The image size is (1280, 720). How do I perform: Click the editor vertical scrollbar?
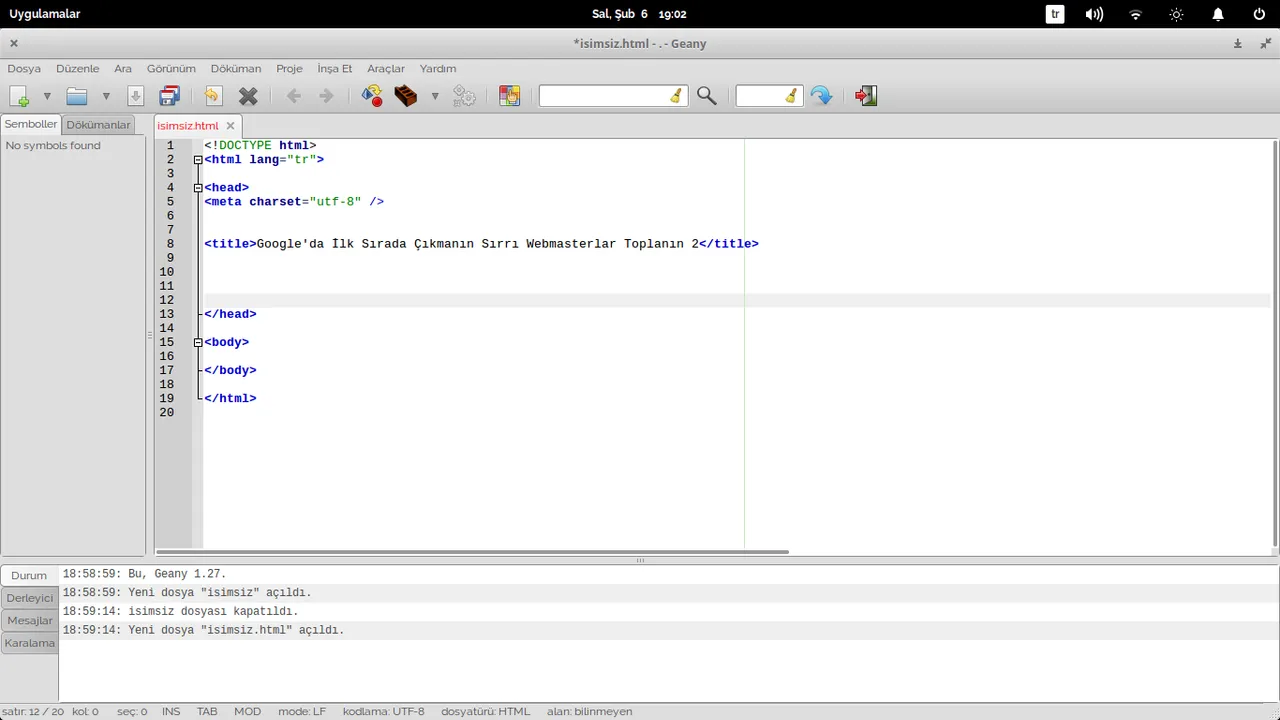click(x=1275, y=343)
